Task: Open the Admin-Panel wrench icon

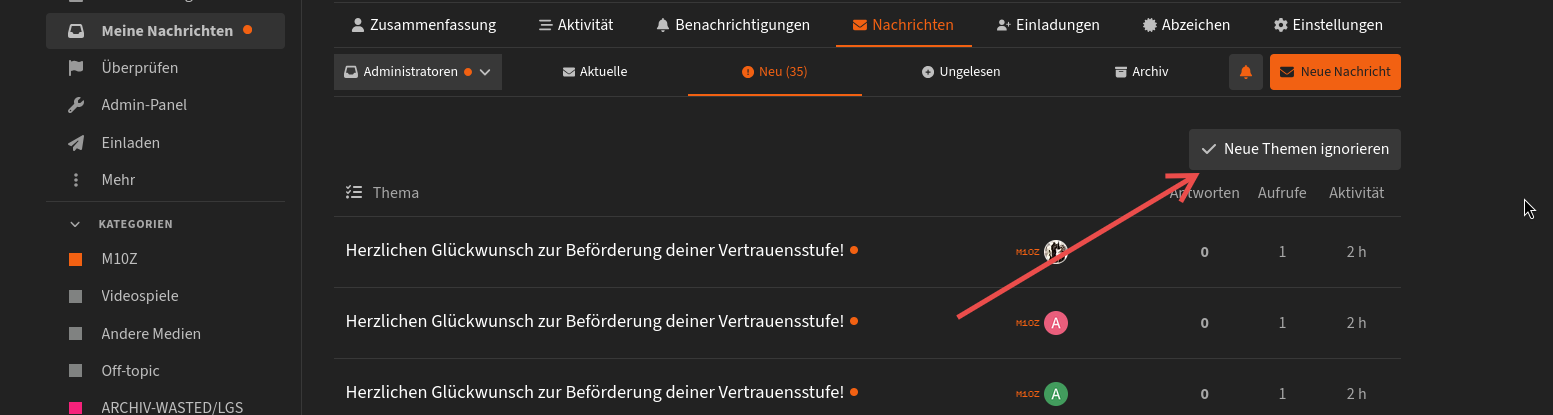Action: (75, 105)
